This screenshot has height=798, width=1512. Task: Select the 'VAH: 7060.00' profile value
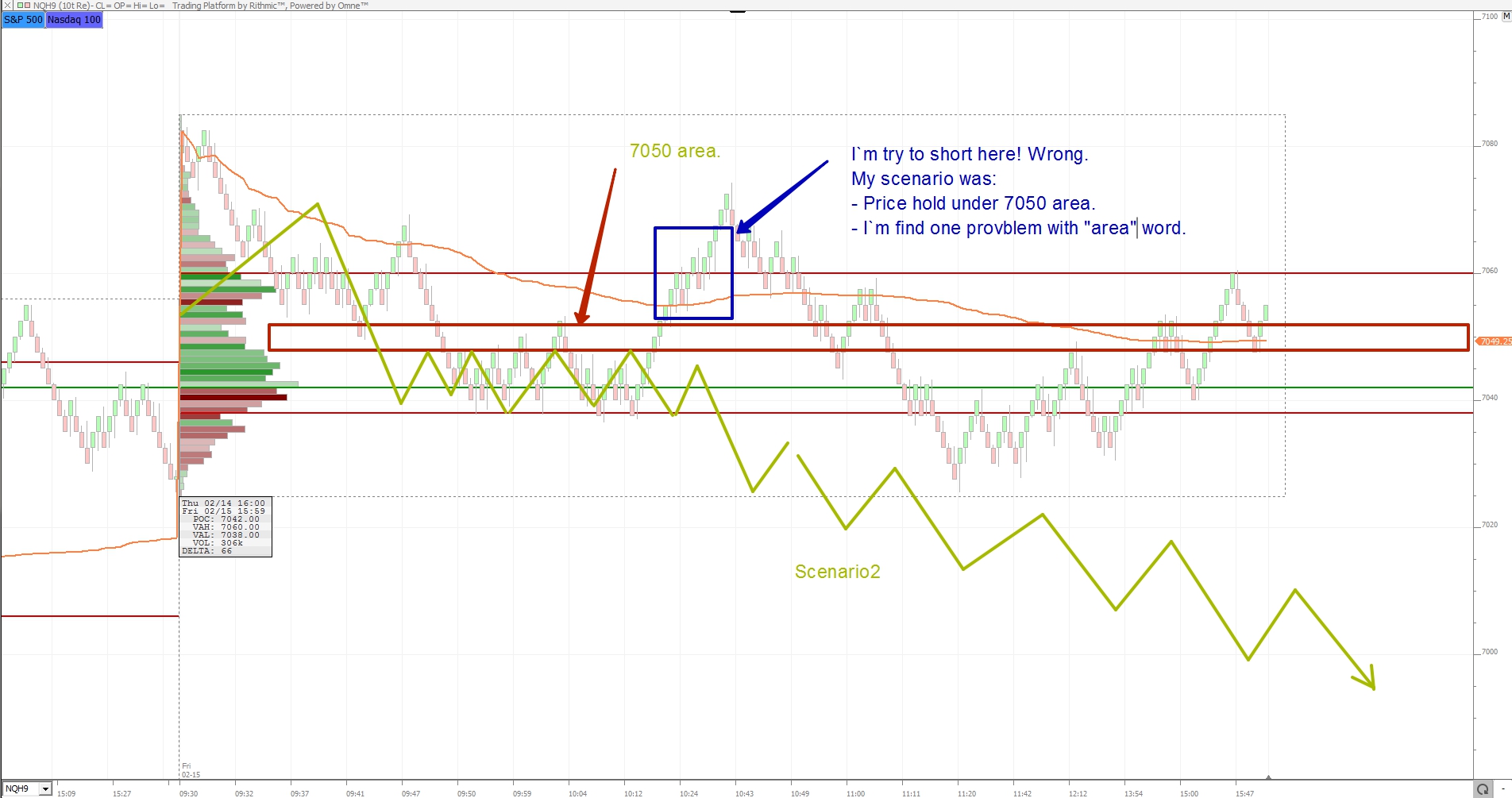pyautogui.click(x=226, y=527)
